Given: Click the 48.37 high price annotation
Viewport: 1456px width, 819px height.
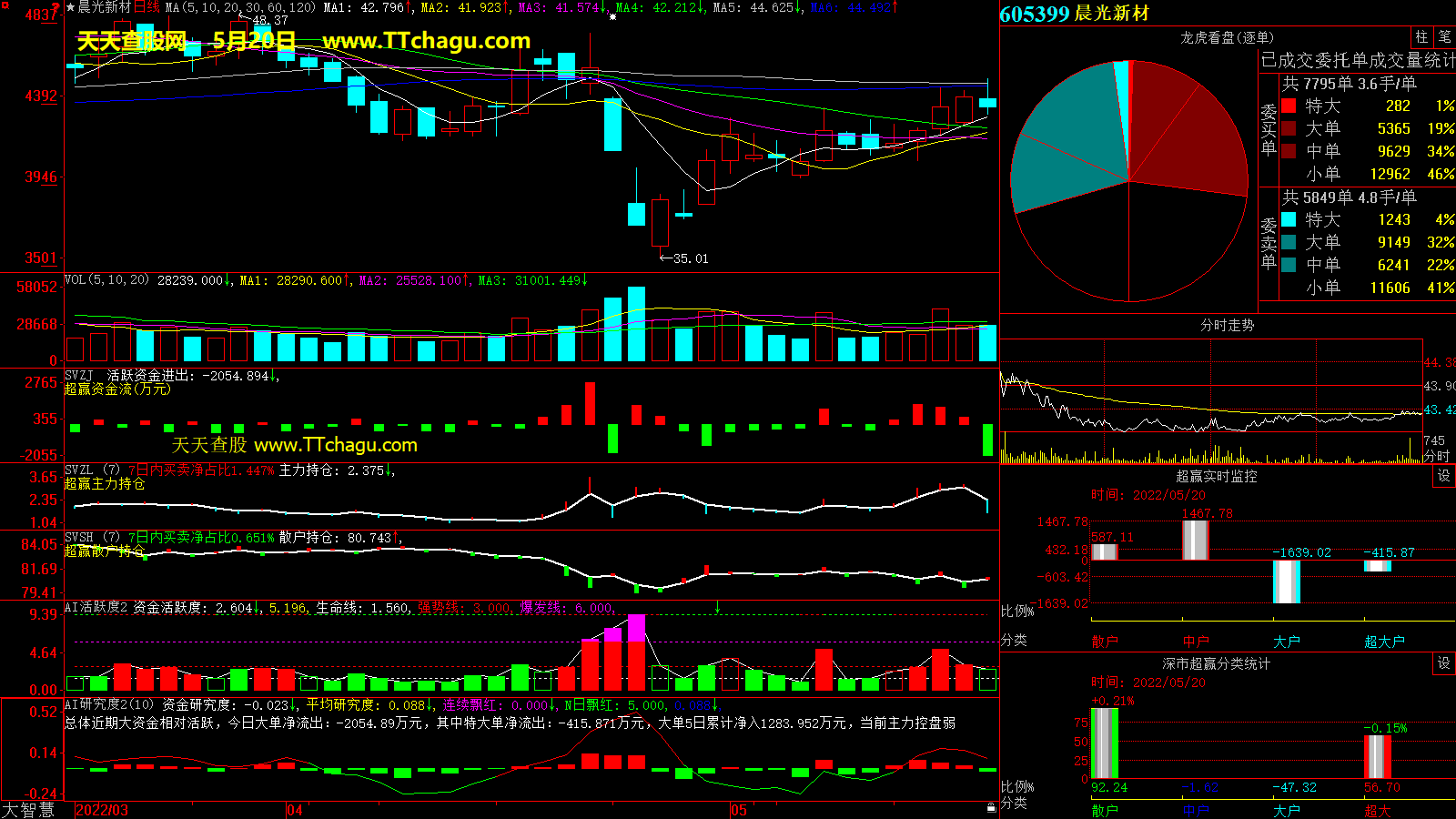Looking at the screenshot, I should point(270,20).
